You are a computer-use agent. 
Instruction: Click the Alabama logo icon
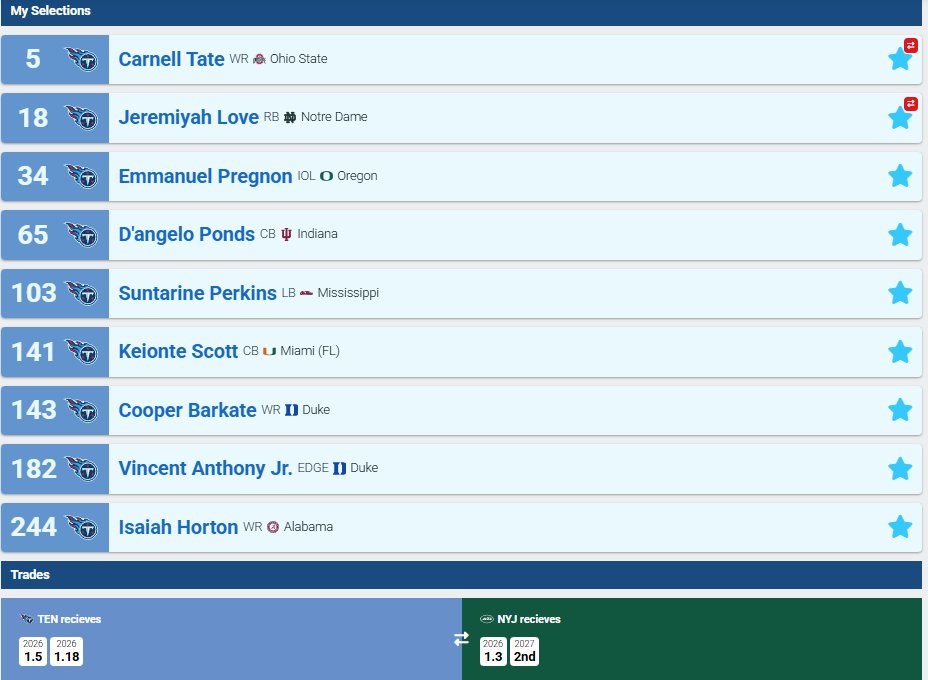point(273,527)
